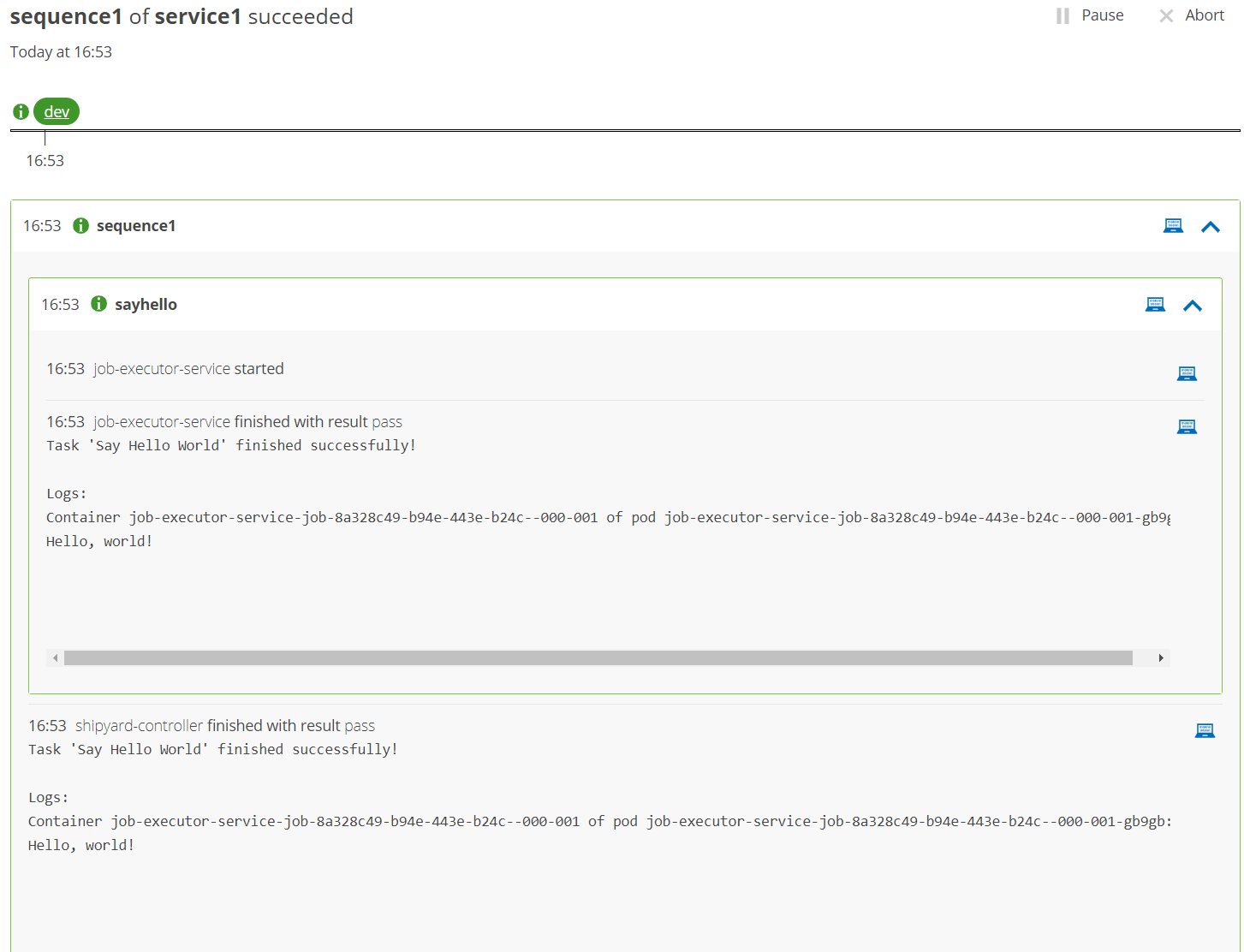Click the sayhello task title
The width and height of the screenshot is (1244, 952).
(x=146, y=305)
